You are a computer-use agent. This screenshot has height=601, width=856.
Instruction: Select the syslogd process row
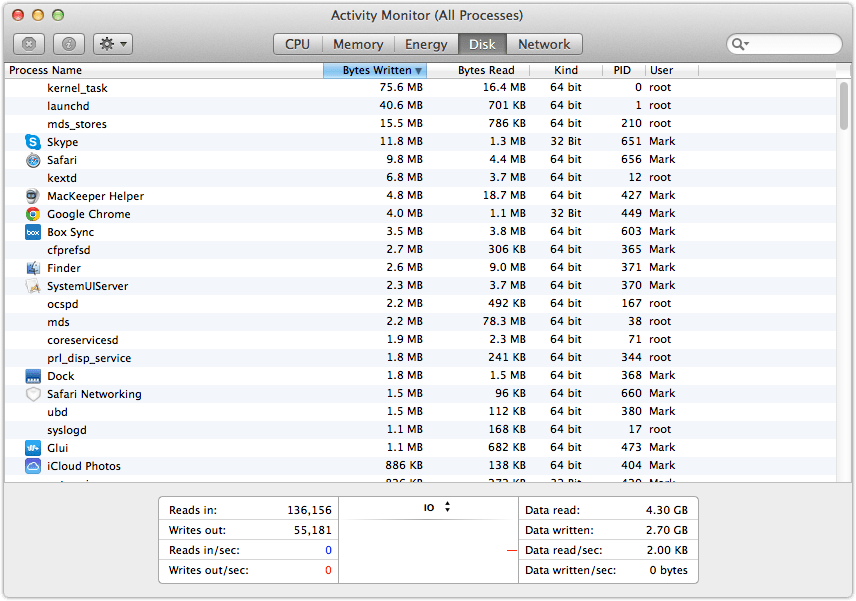pyautogui.click(x=420, y=430)
